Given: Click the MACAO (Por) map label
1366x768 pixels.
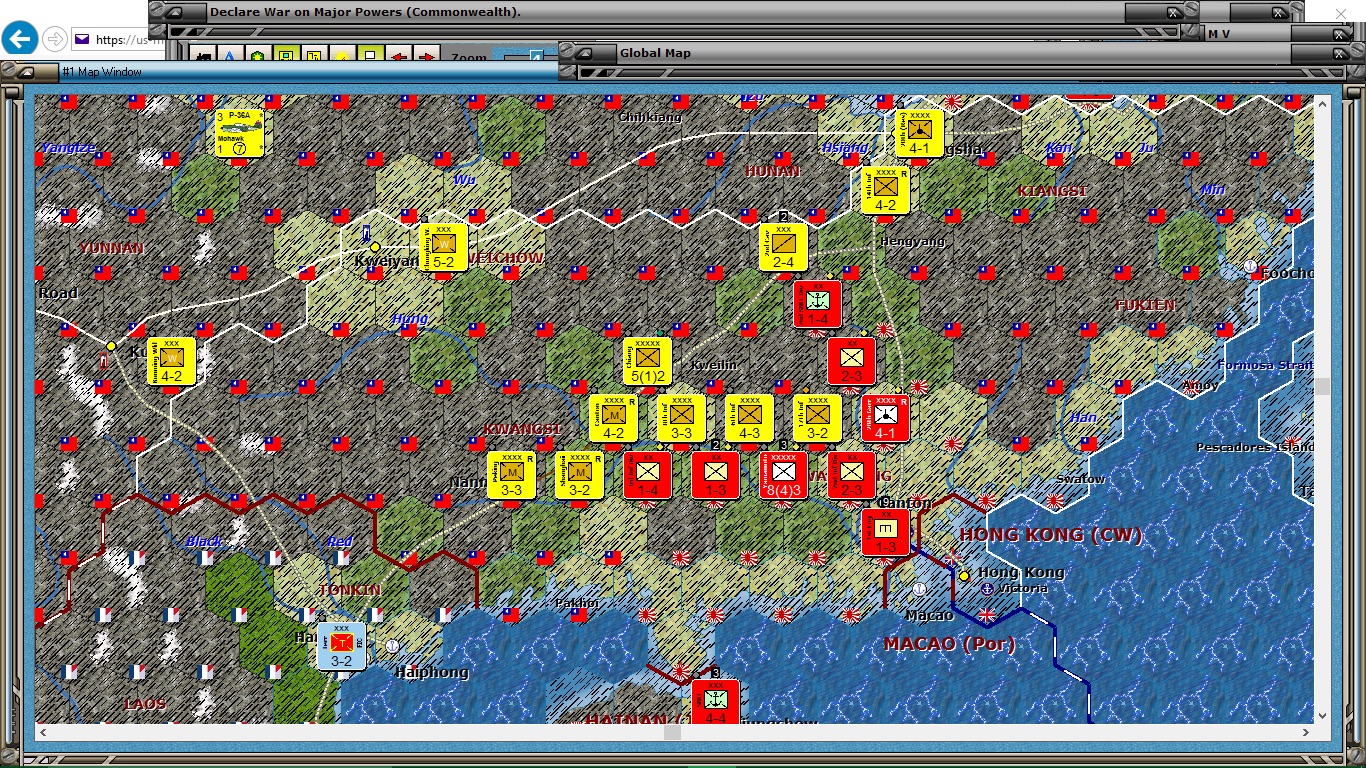Looking at the screenshot, I should coord(950,644).
